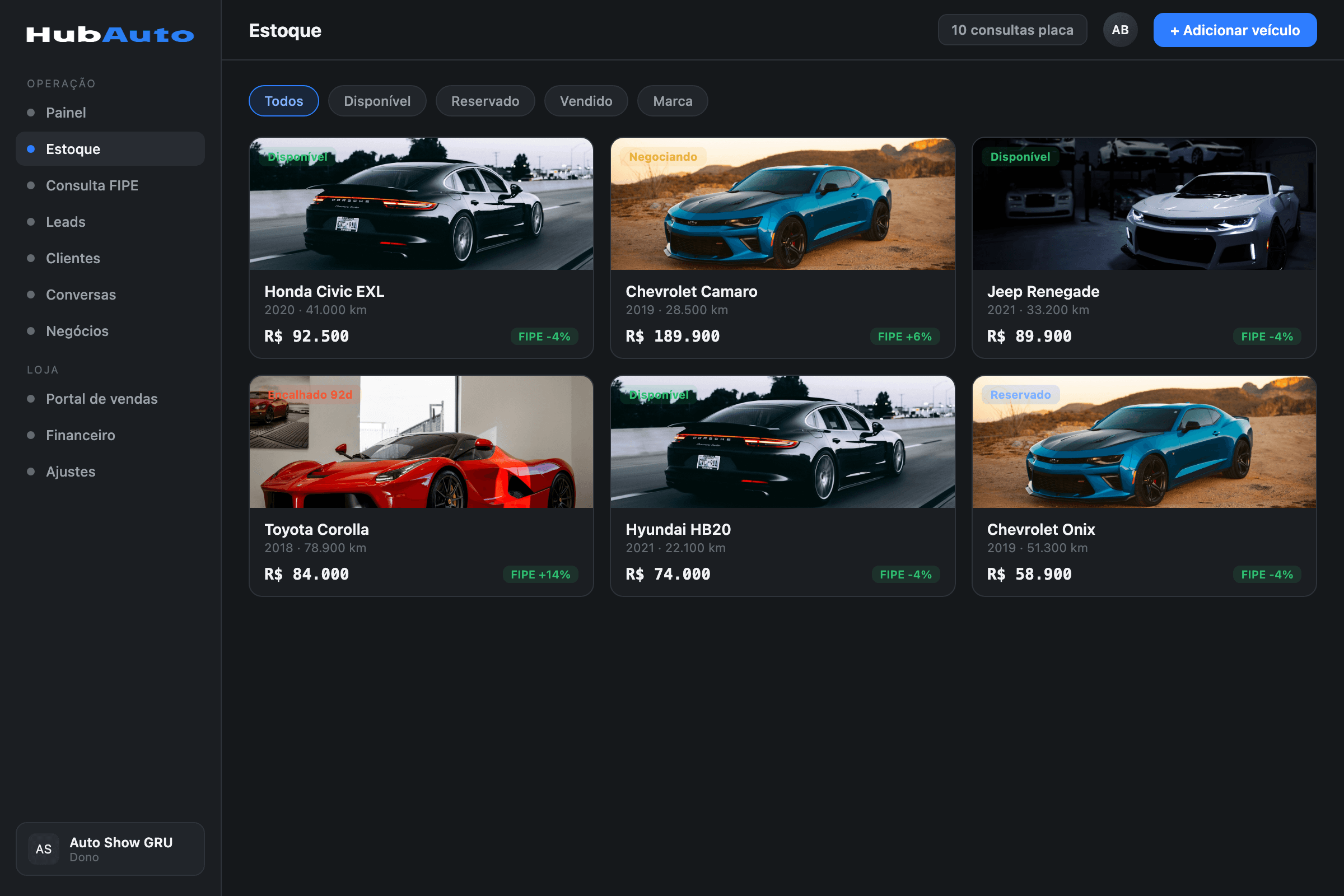
Task: Click the HubAuto logo
Action: click(x=110, y=35)
